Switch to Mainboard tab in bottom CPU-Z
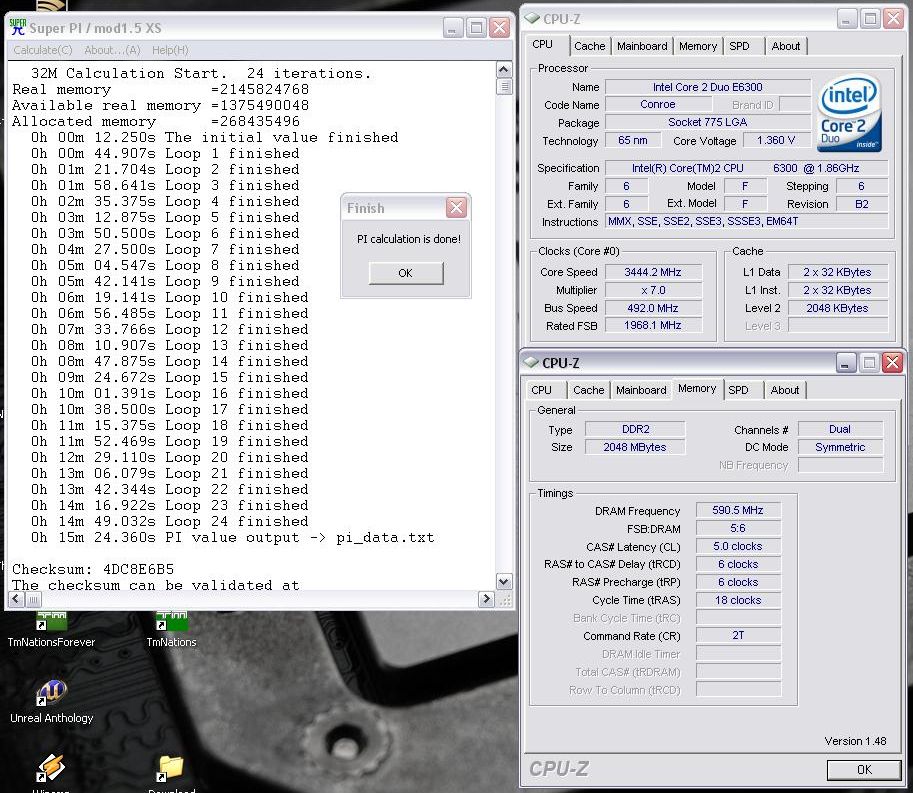This screenshot has width=913, height=793. tap(640, 390)
